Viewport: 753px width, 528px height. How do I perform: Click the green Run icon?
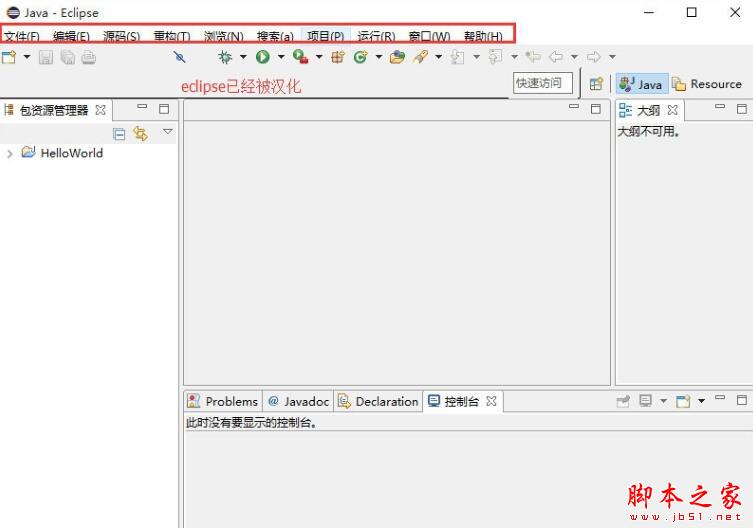(x=263, y=57)
